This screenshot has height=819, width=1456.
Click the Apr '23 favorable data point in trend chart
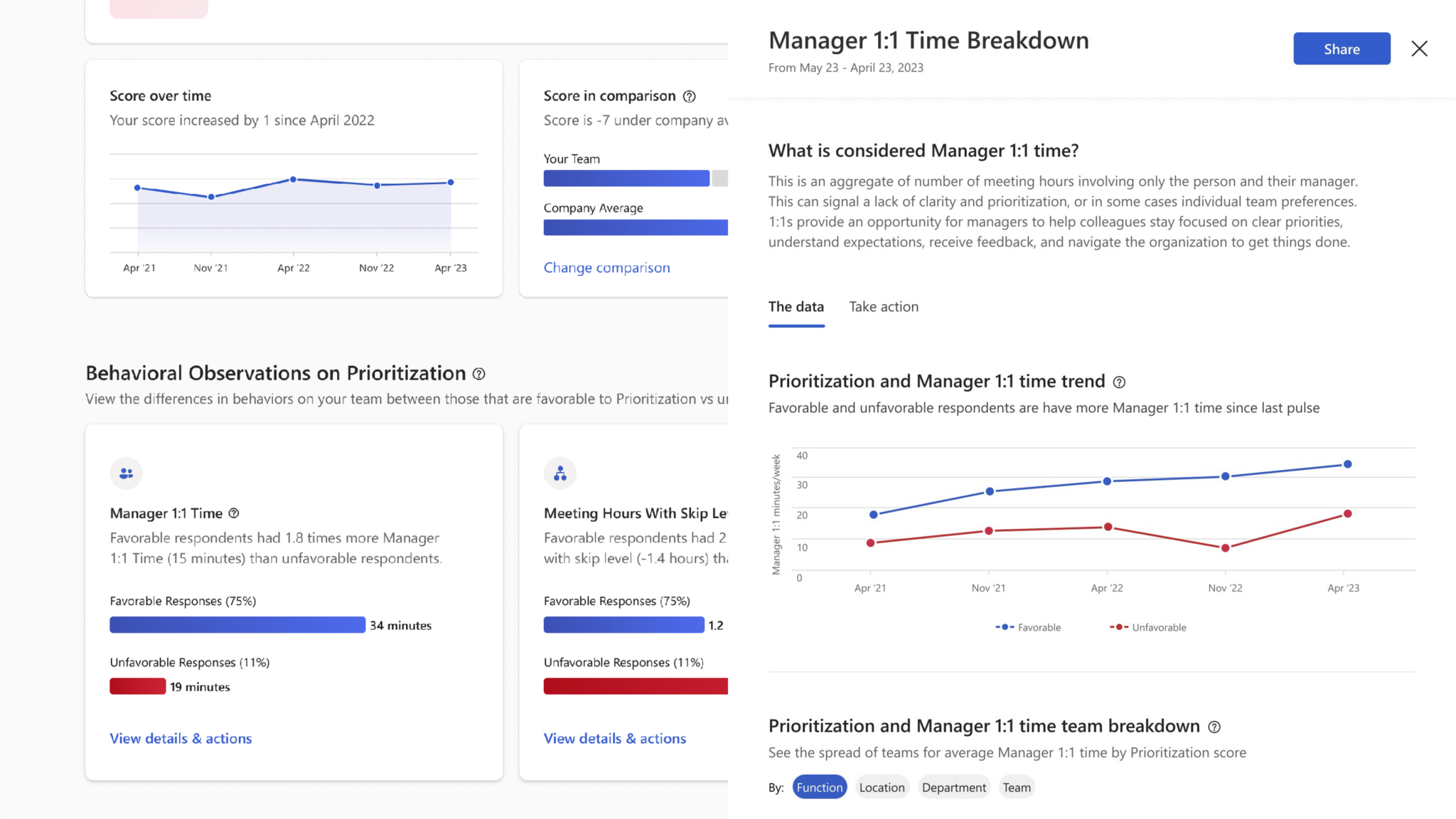click(1347, 464)
